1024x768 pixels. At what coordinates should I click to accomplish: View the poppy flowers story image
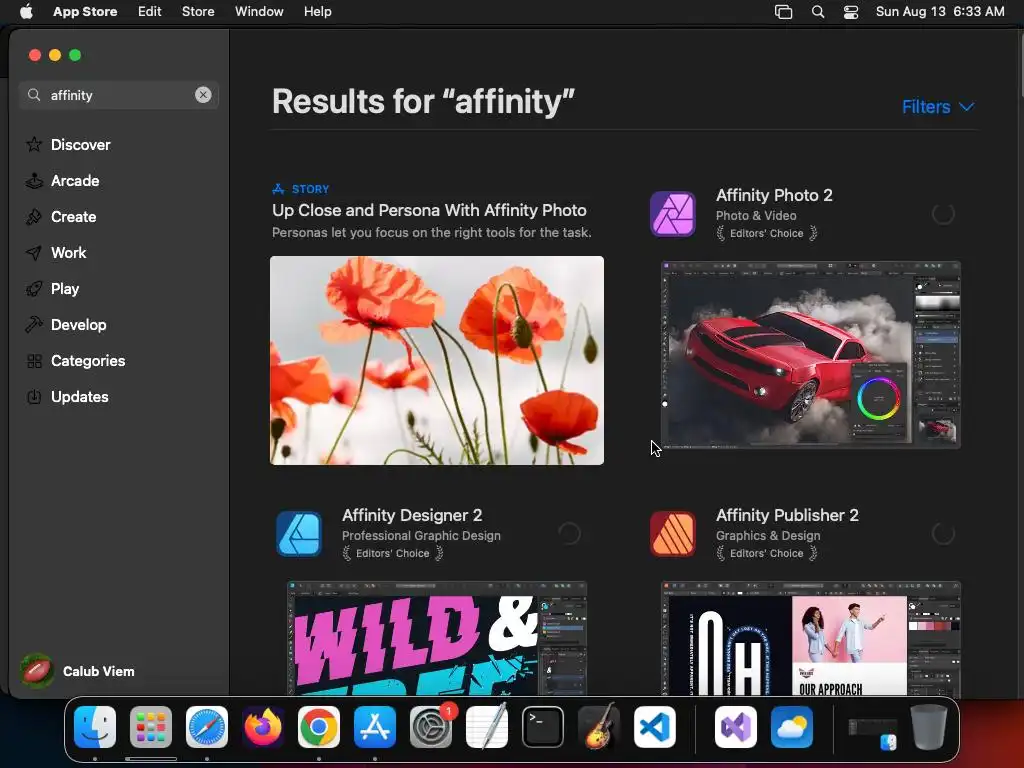[x=437, y=360]
